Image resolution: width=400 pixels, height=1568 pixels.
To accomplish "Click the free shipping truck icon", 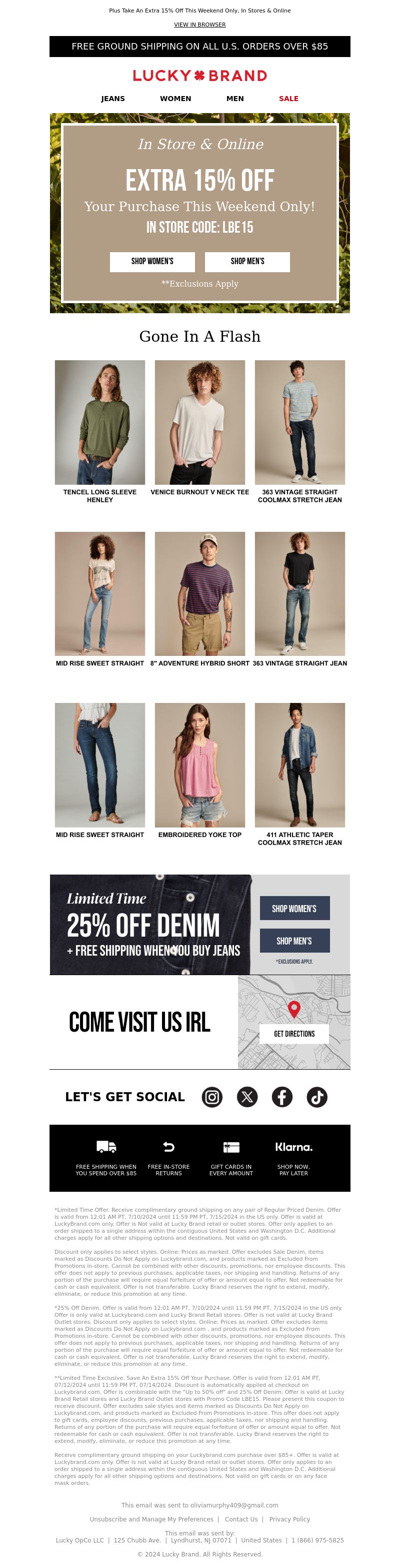I will coord(106,1147).
